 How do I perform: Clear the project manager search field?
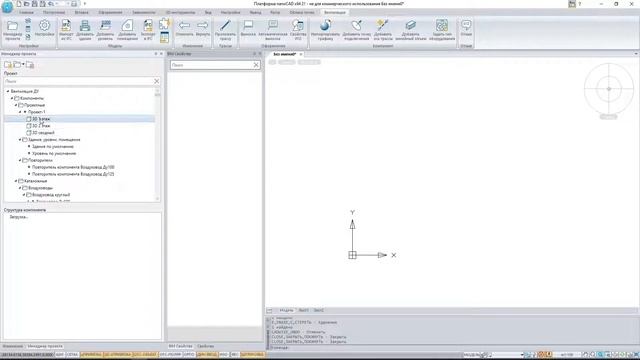(x=156, y=81)
